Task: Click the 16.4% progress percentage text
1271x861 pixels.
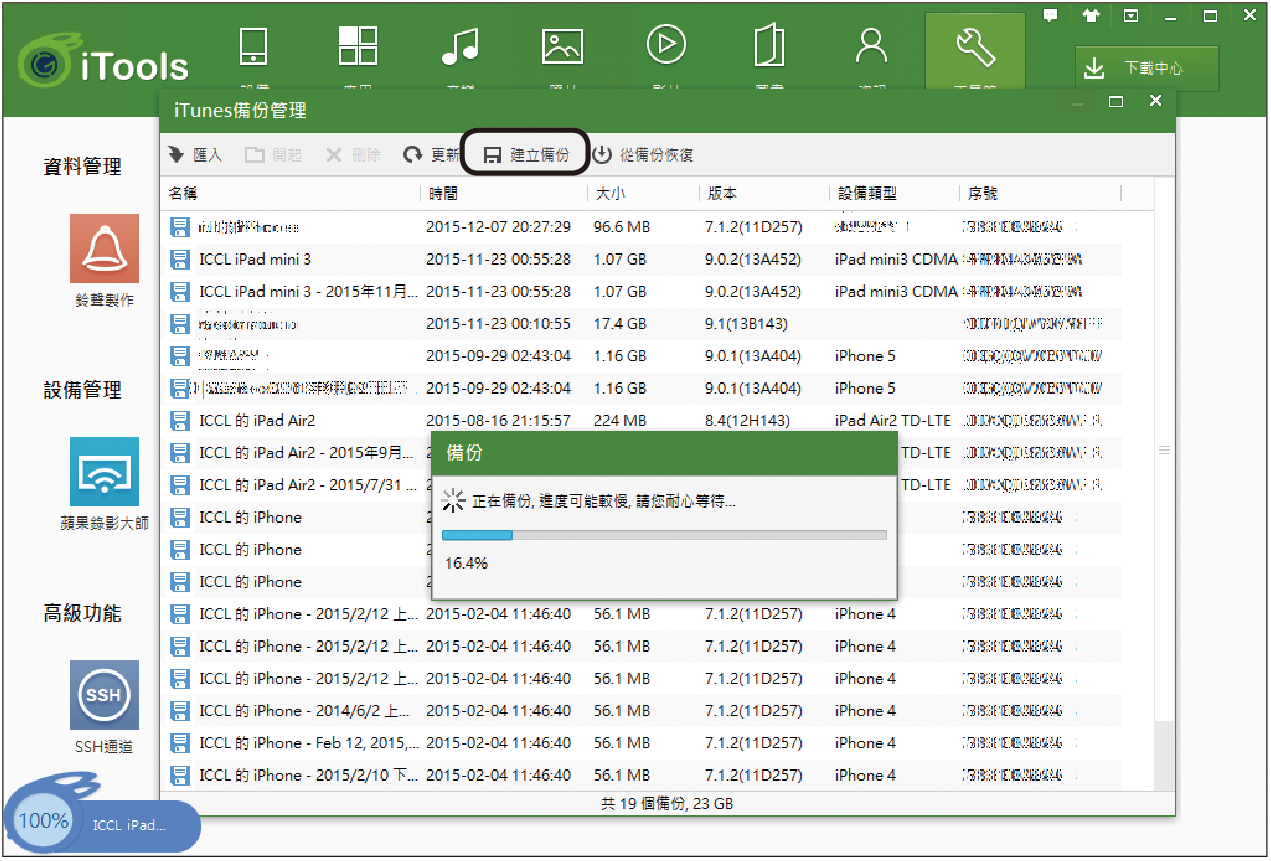Action: (466, 564)
